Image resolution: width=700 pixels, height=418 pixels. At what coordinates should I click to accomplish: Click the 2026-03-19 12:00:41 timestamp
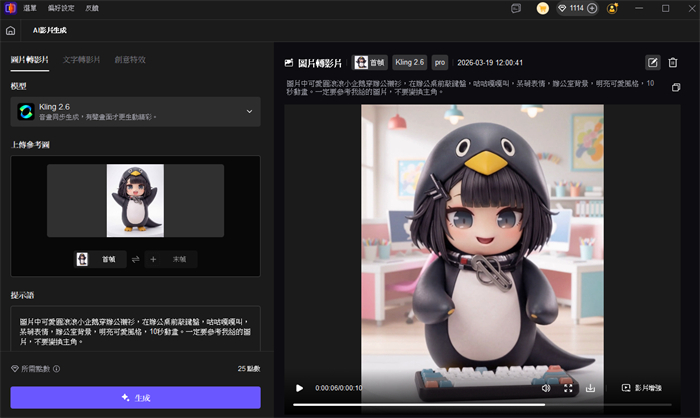pos(490,63)
